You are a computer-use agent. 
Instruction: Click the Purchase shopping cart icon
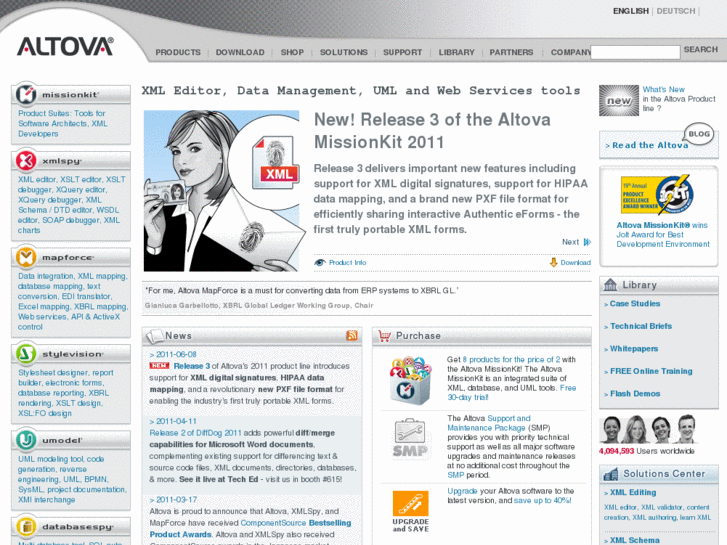(x=384, y=336)
